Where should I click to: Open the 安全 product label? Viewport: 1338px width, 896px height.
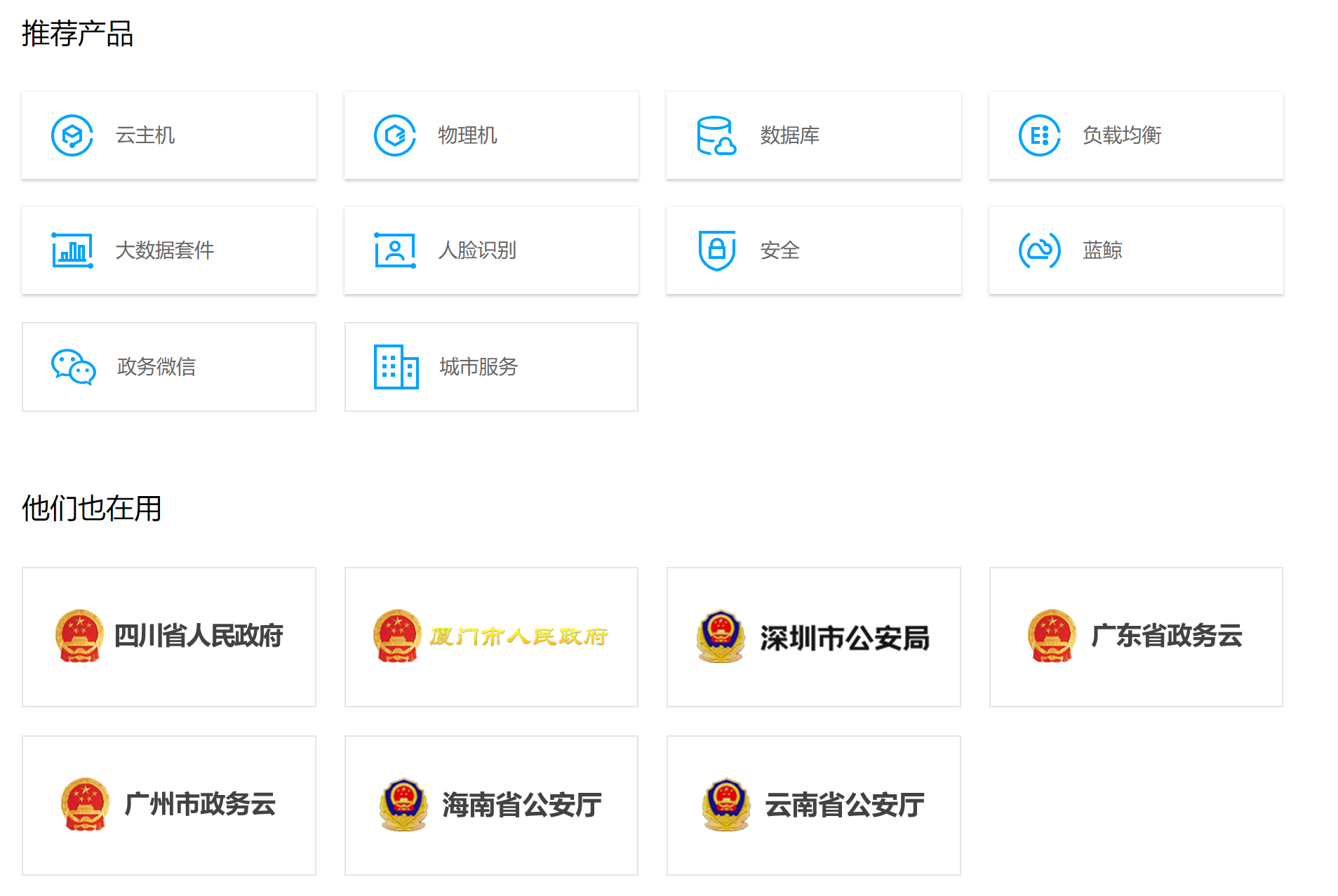pyautogui.click(x=780, y=250)
